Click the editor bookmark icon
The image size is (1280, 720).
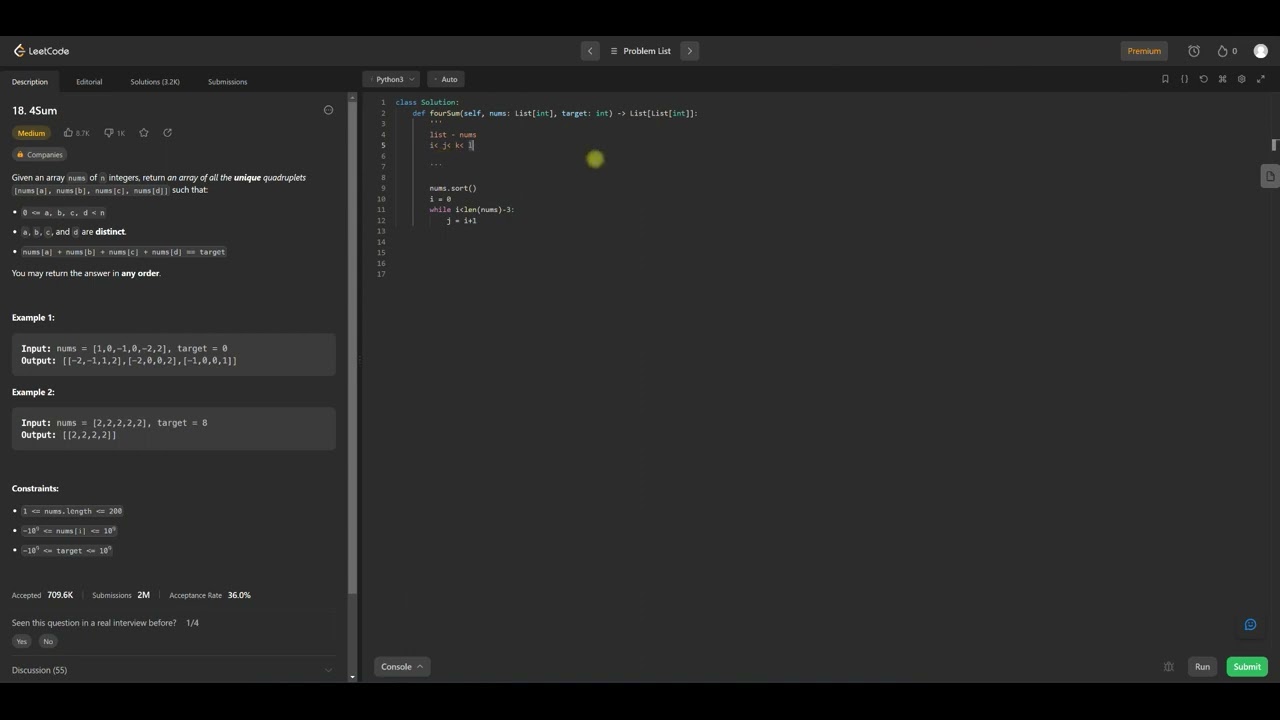[x=1165, y=79]
